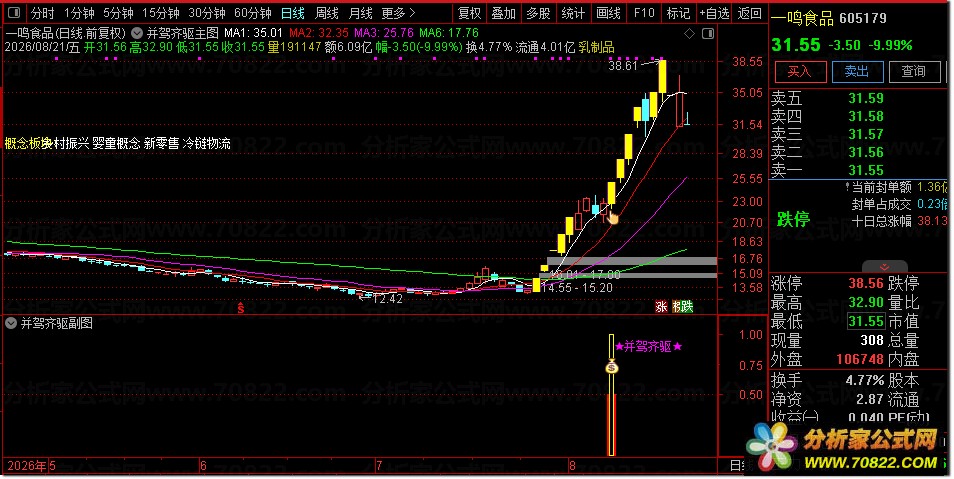The height and width of the screenshot is (479, 954).
Task: Click the 卖一 price 31.55
Action: [866, 170]
